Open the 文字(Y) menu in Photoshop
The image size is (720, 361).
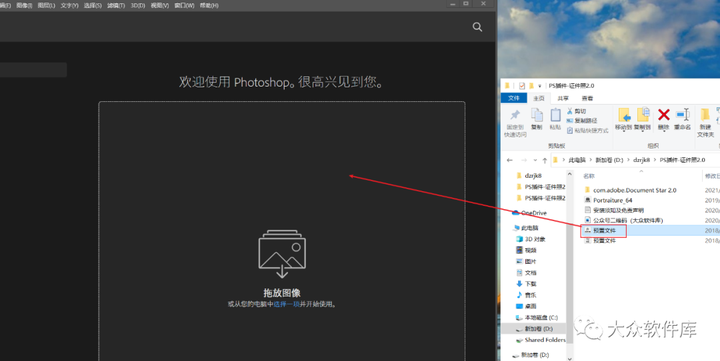[x=69, y=6]
